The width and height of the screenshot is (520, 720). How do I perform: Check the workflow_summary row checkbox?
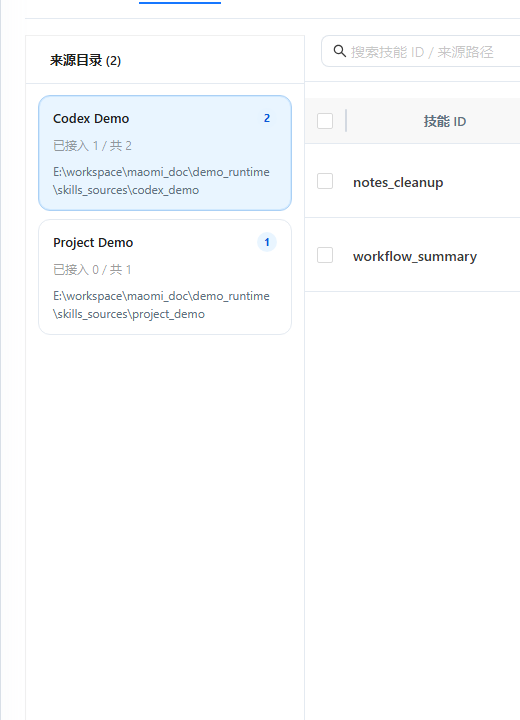pos(325,255)
